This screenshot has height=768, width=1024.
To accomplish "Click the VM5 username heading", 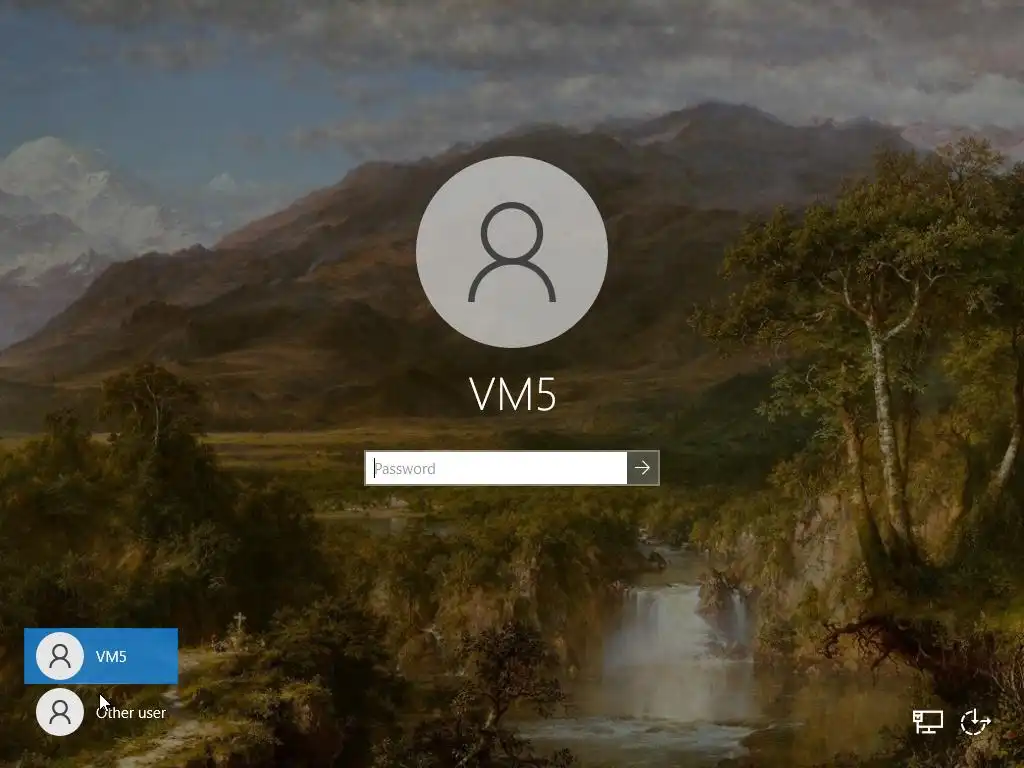I will (513, 394).
